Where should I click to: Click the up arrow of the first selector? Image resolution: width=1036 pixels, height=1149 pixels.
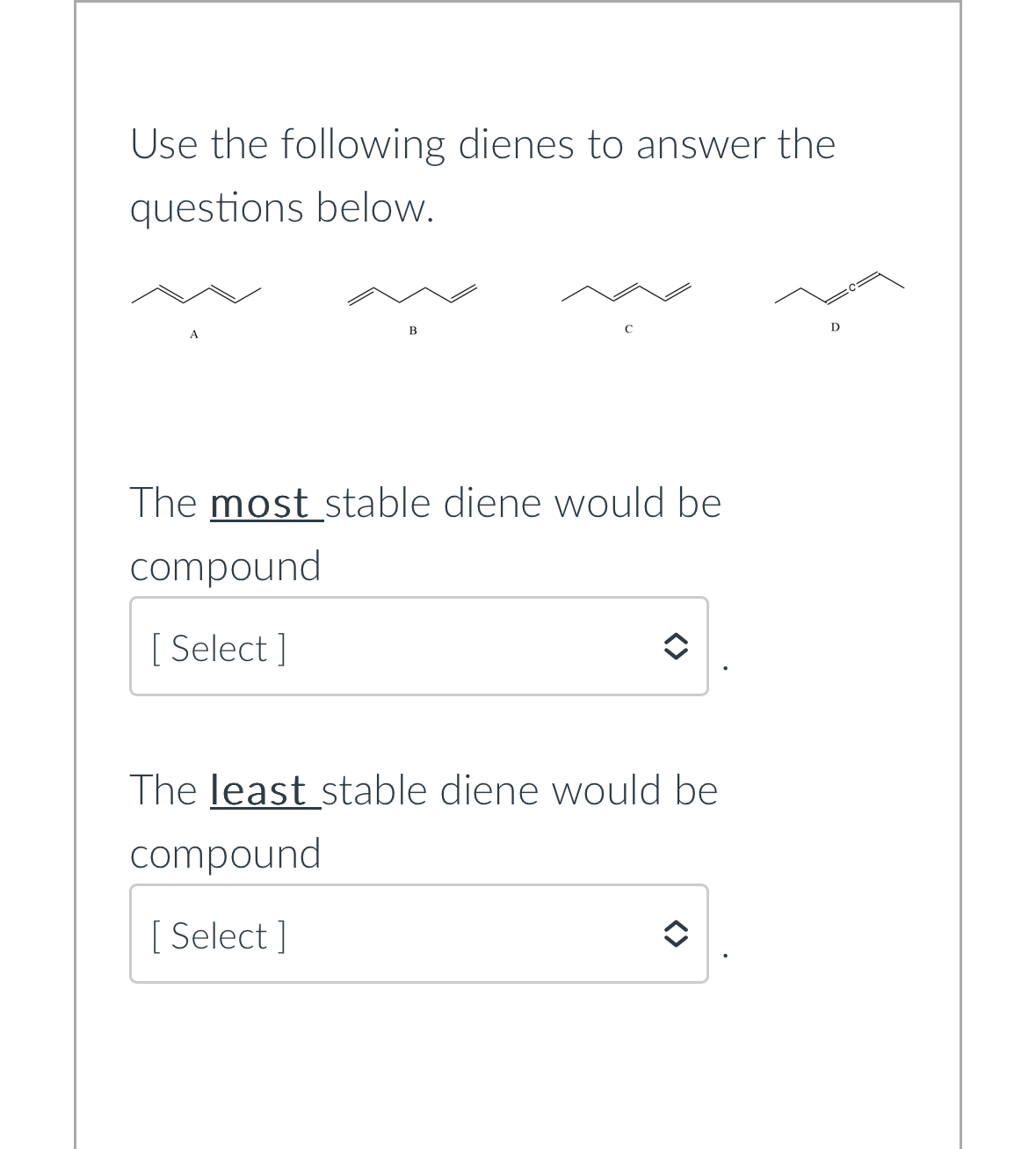677,639
